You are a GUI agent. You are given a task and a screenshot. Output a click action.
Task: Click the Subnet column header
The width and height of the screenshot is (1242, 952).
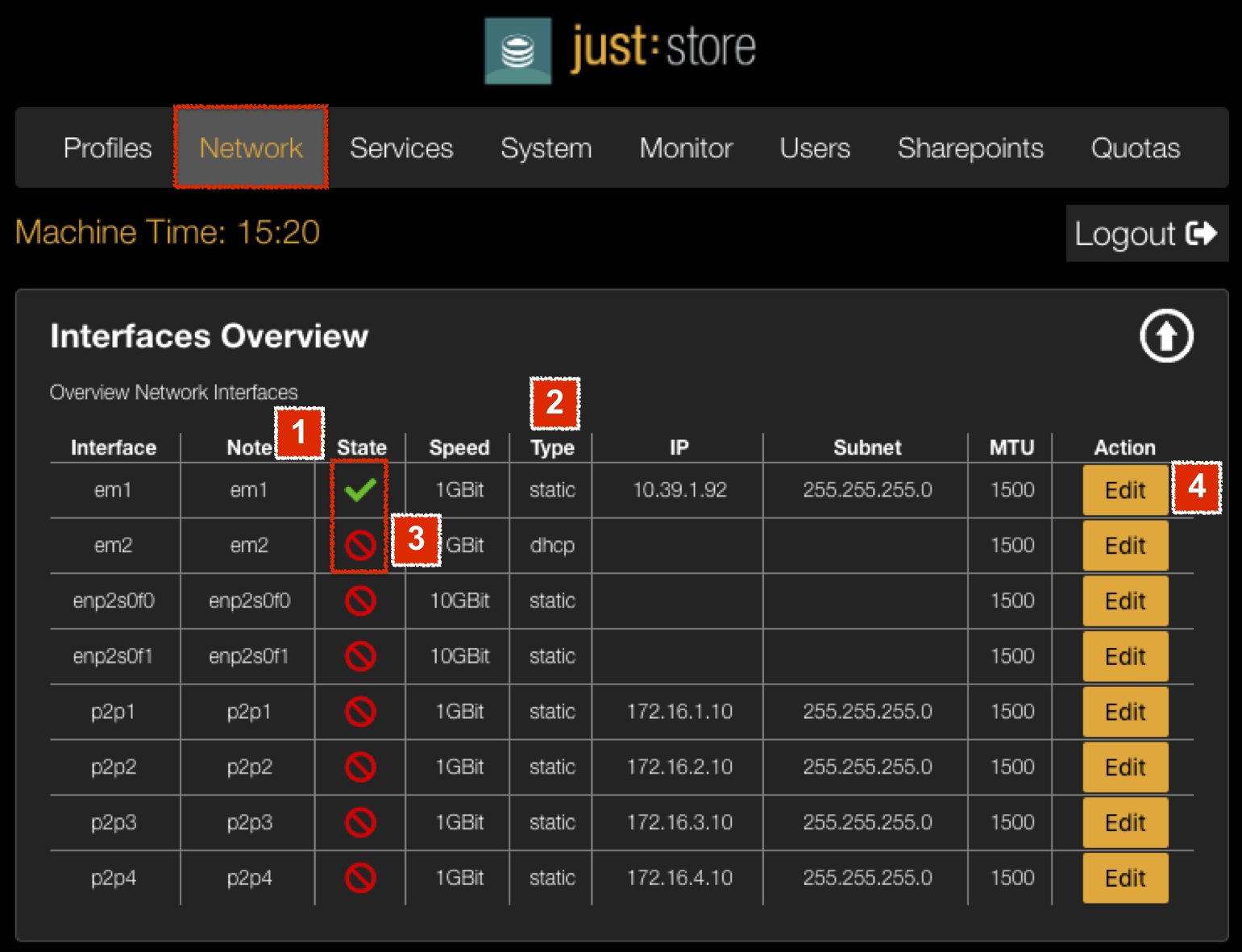click(867, 447)
